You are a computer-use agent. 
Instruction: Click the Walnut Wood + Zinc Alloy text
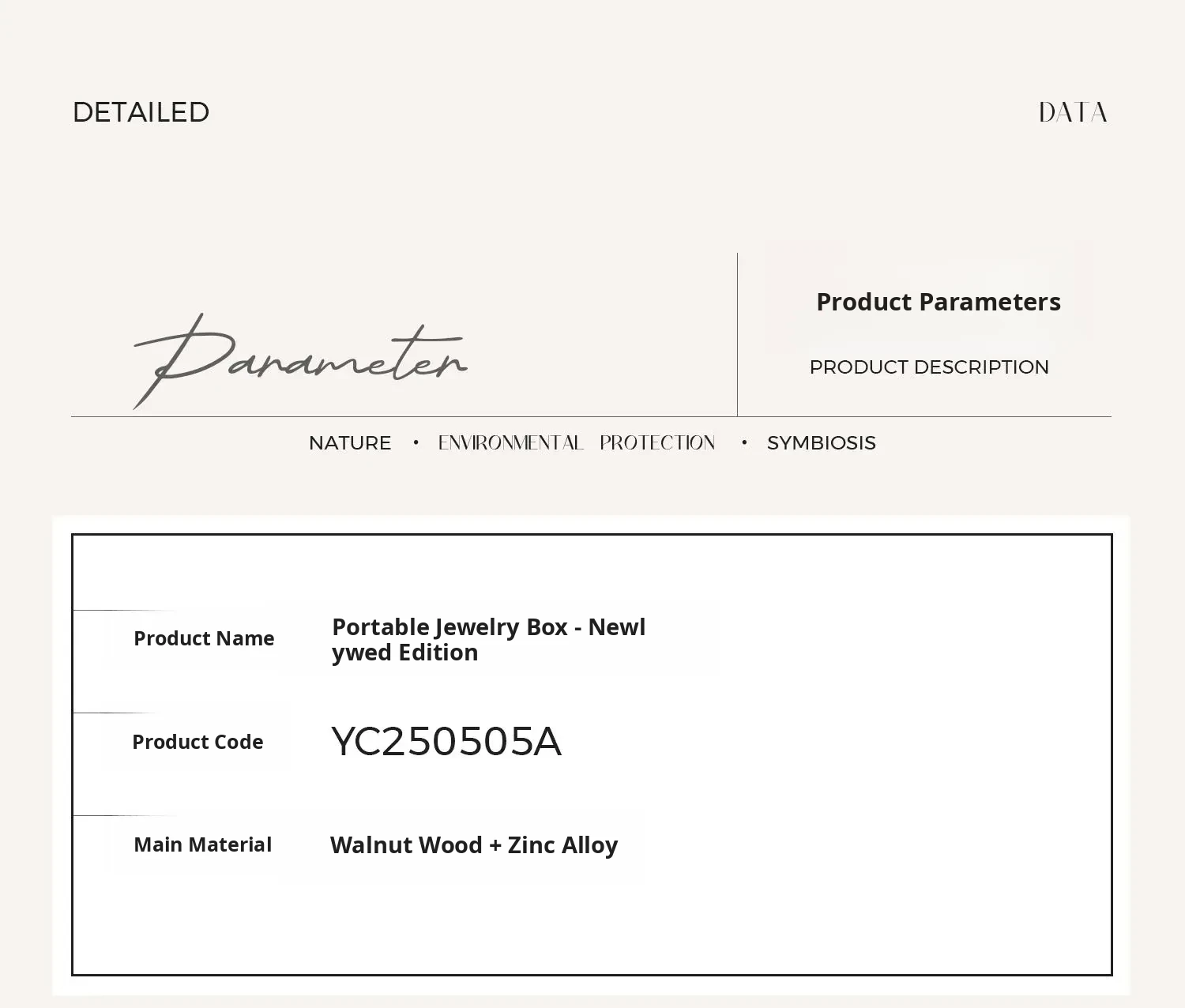(474, 845)
